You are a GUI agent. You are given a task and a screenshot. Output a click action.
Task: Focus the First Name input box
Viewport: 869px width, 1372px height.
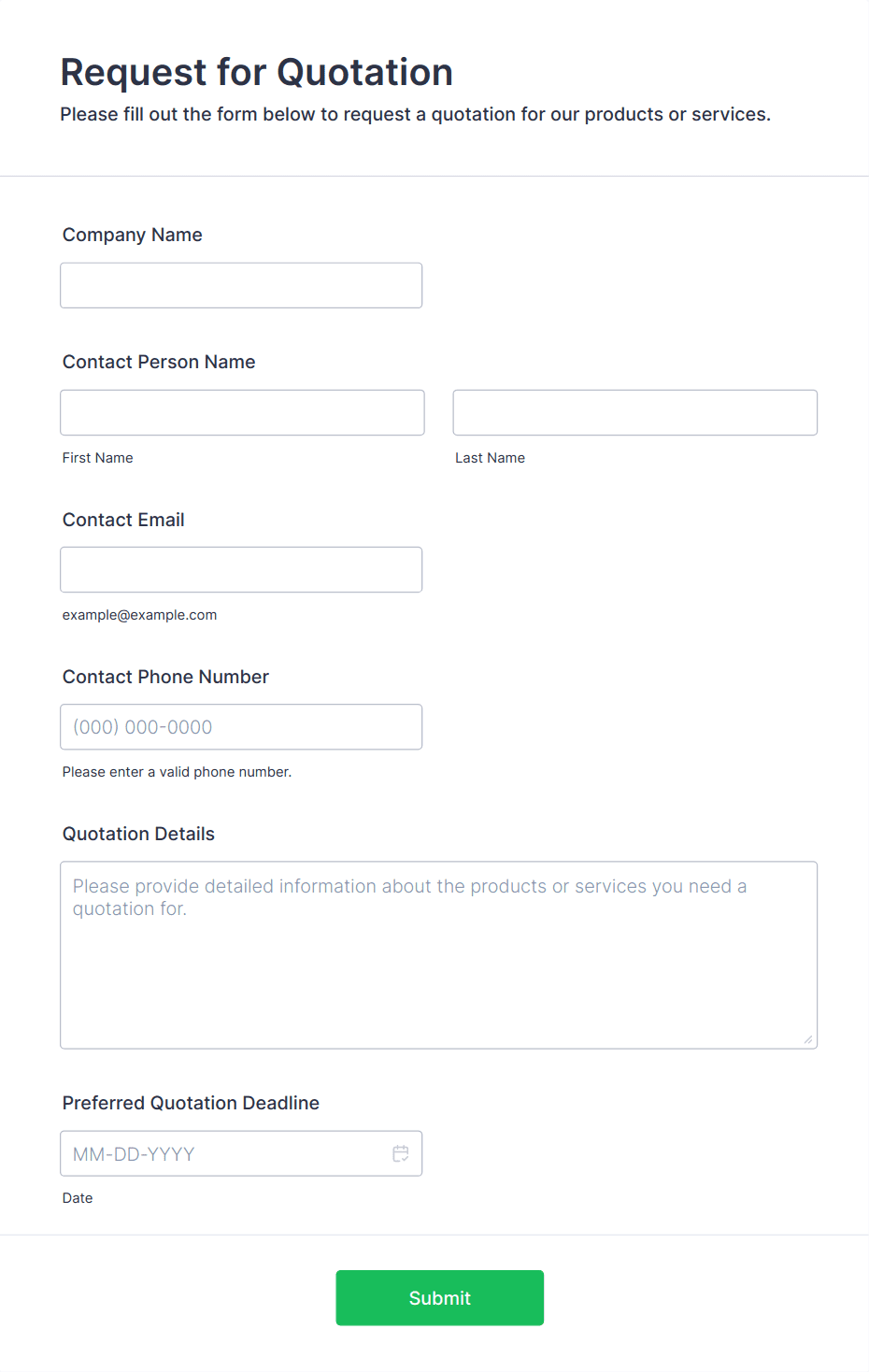pyautogui.click(x=242, y=412)
